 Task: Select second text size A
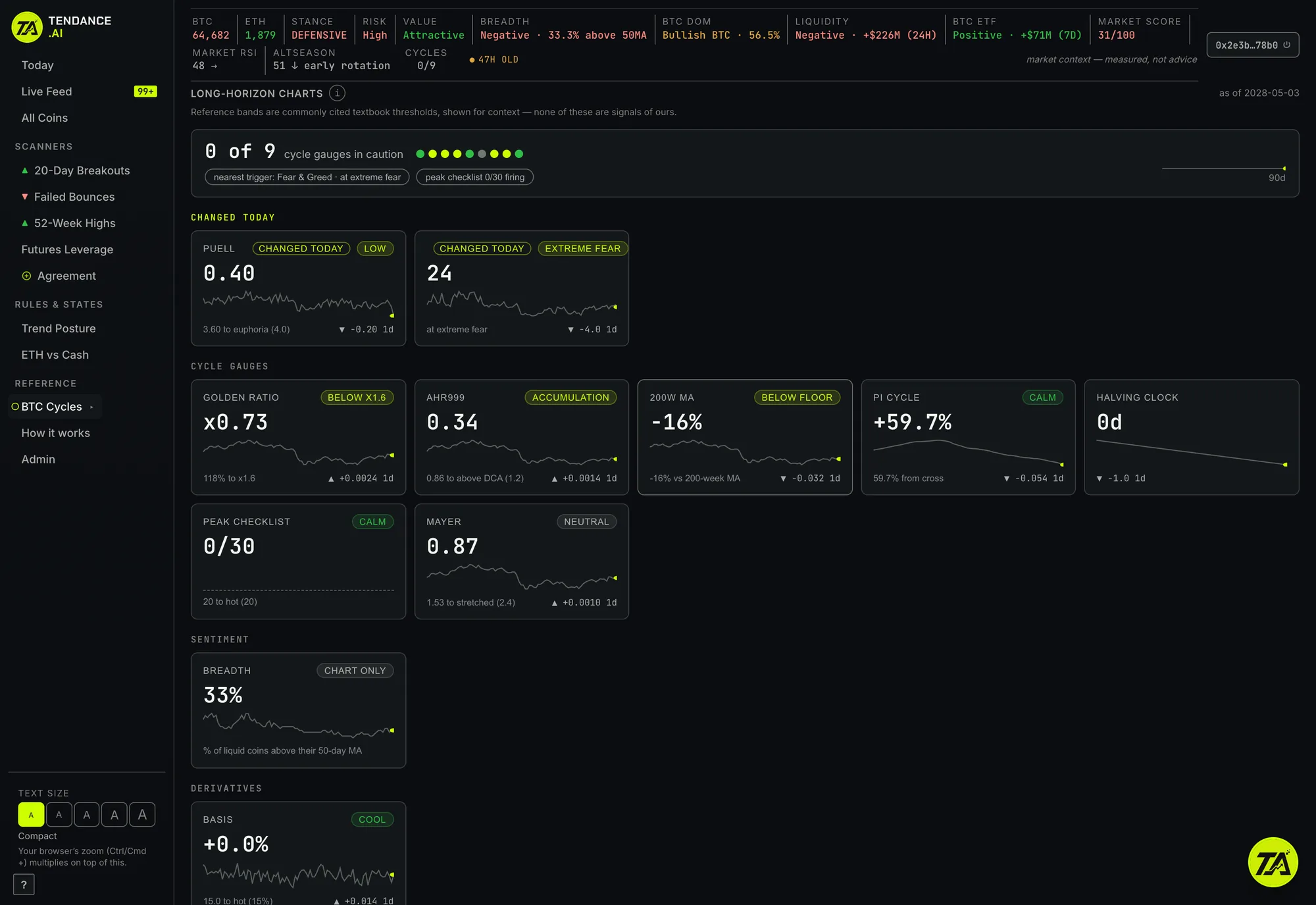[59, 815]
